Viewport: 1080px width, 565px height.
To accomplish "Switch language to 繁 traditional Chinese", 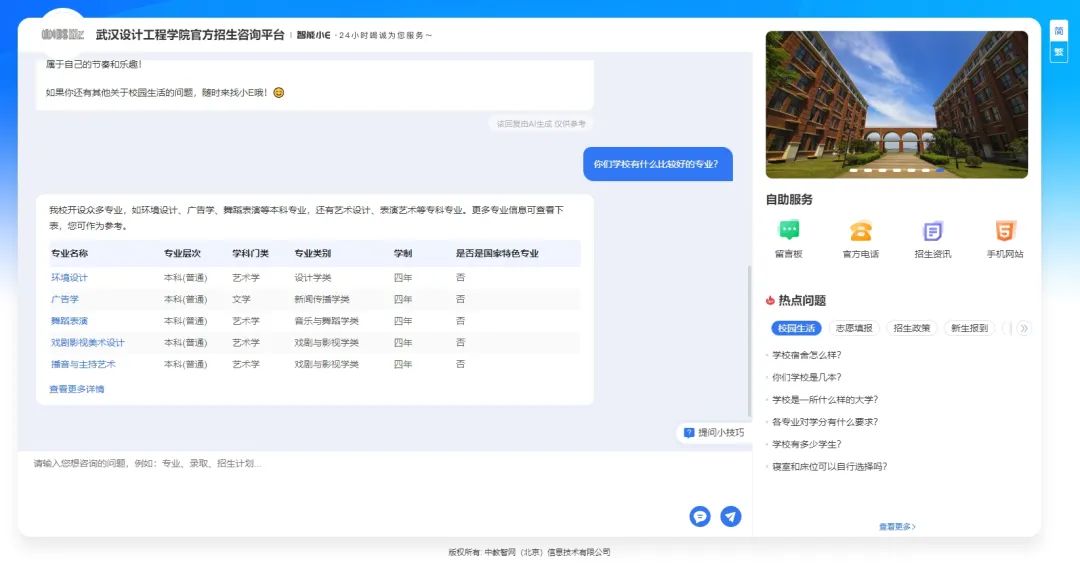I will 1059,51.
